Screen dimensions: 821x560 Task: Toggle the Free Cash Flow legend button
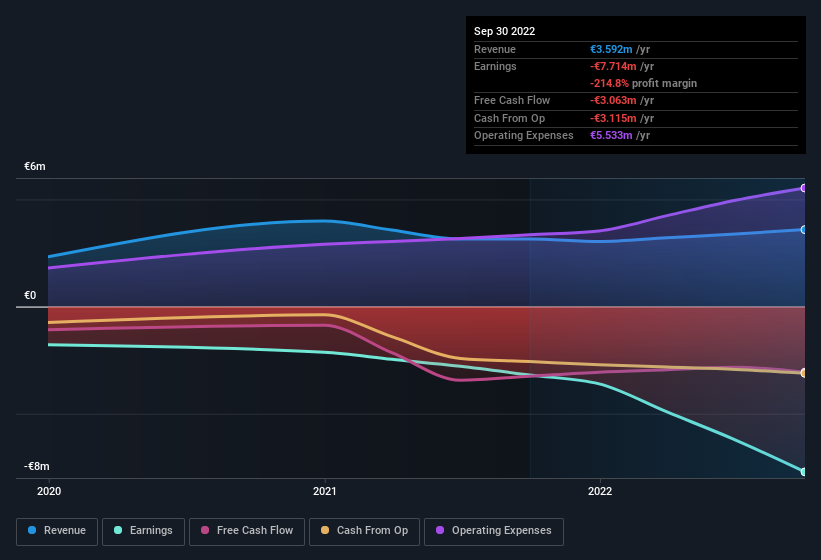click(247, 531)
